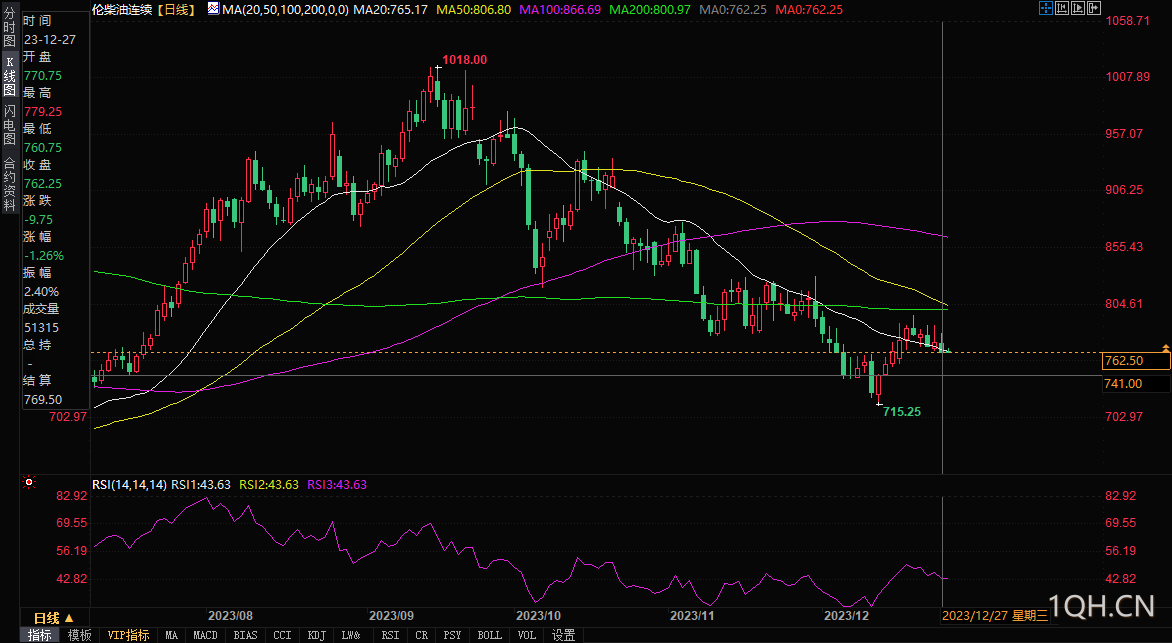This screenshot has width=1172, height=643.
Task: Click the 1018.00 high price marker
Action: (464, 60)
